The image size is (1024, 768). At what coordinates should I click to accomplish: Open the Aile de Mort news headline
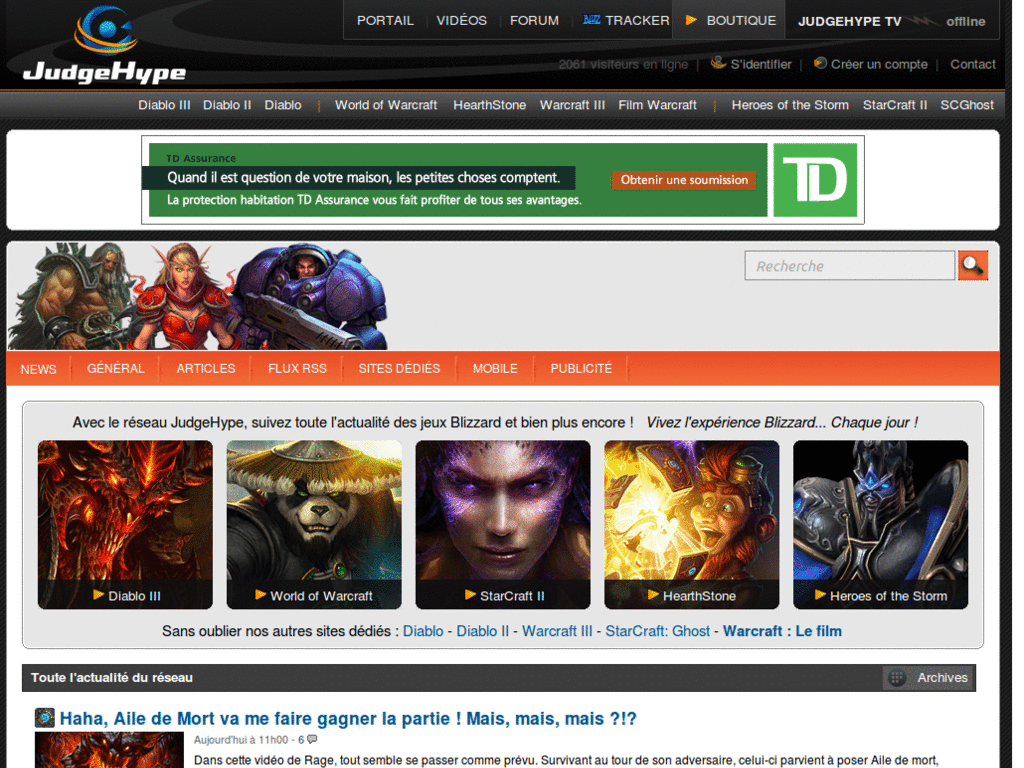coord(347,718)
